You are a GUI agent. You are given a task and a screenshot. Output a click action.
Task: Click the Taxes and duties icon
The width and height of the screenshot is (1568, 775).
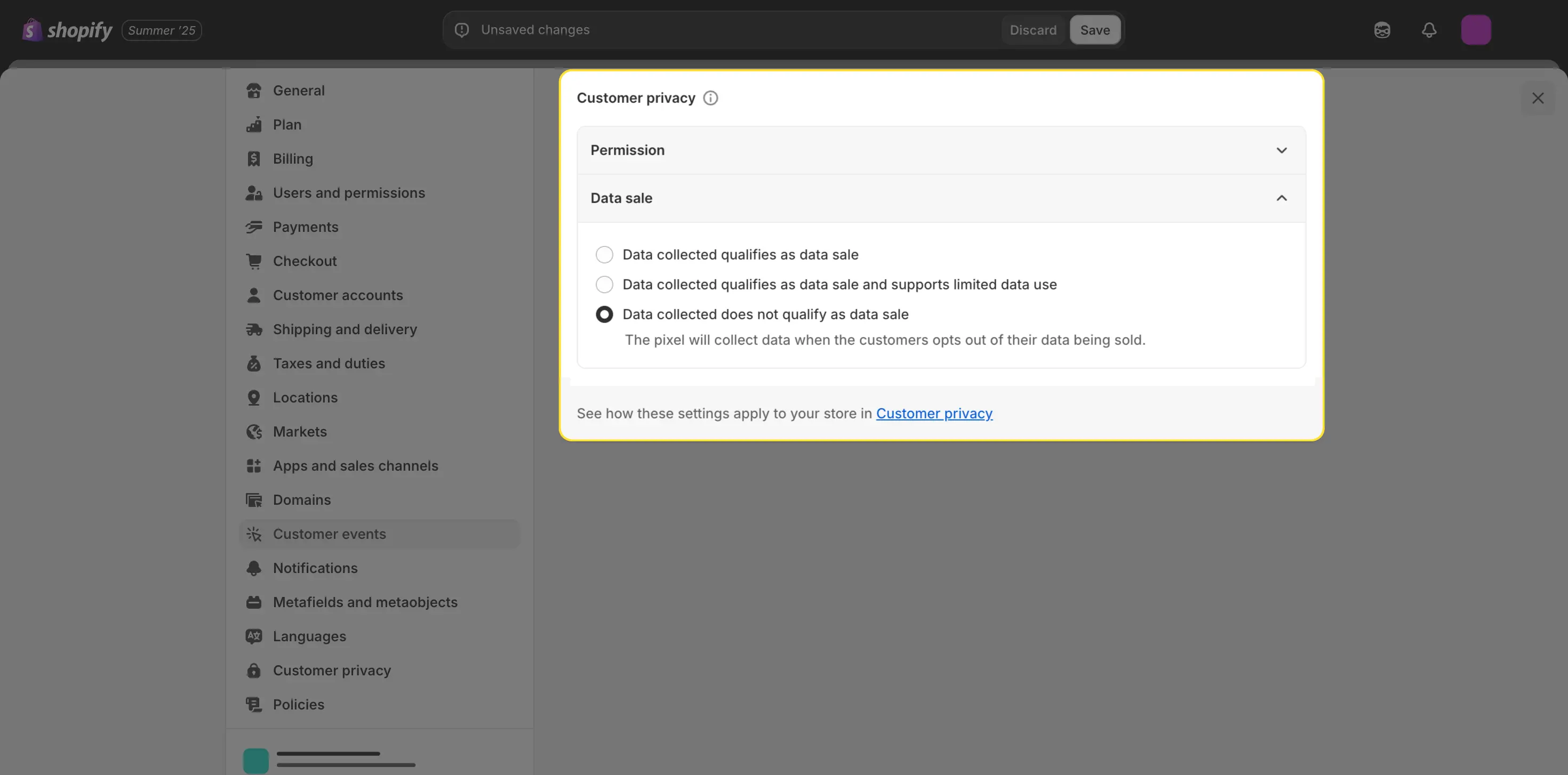coord(254,363)
